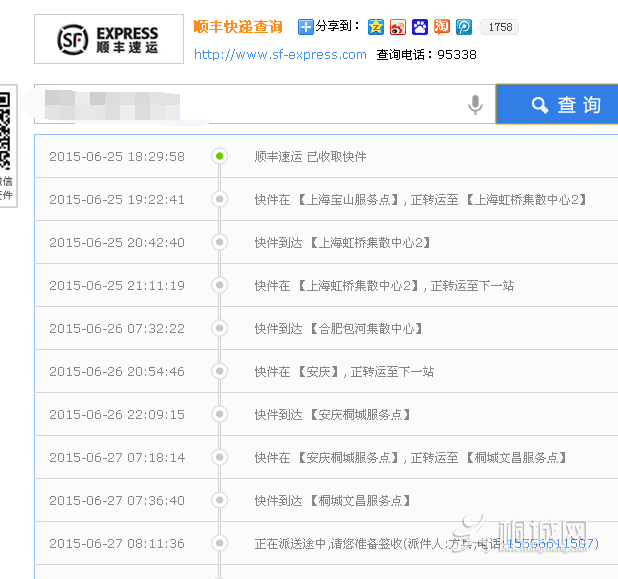Click the courier phone number link
This screenshot has height=579, width=618.
tap(552, 543)
